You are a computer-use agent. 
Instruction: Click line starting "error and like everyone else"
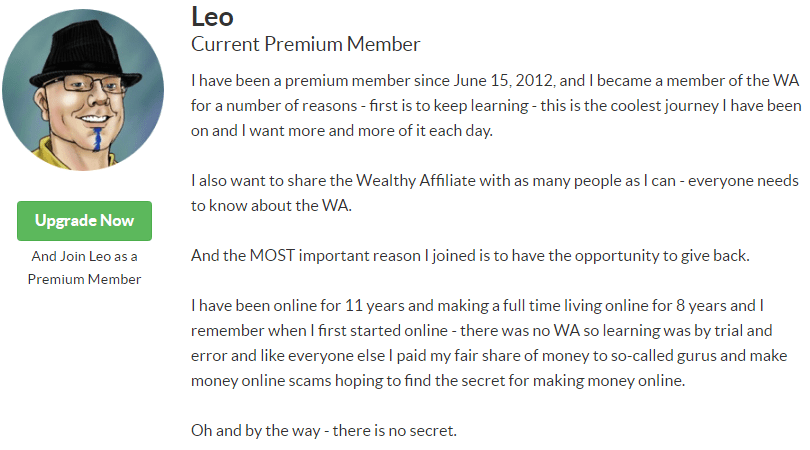(x=489, y=356)
